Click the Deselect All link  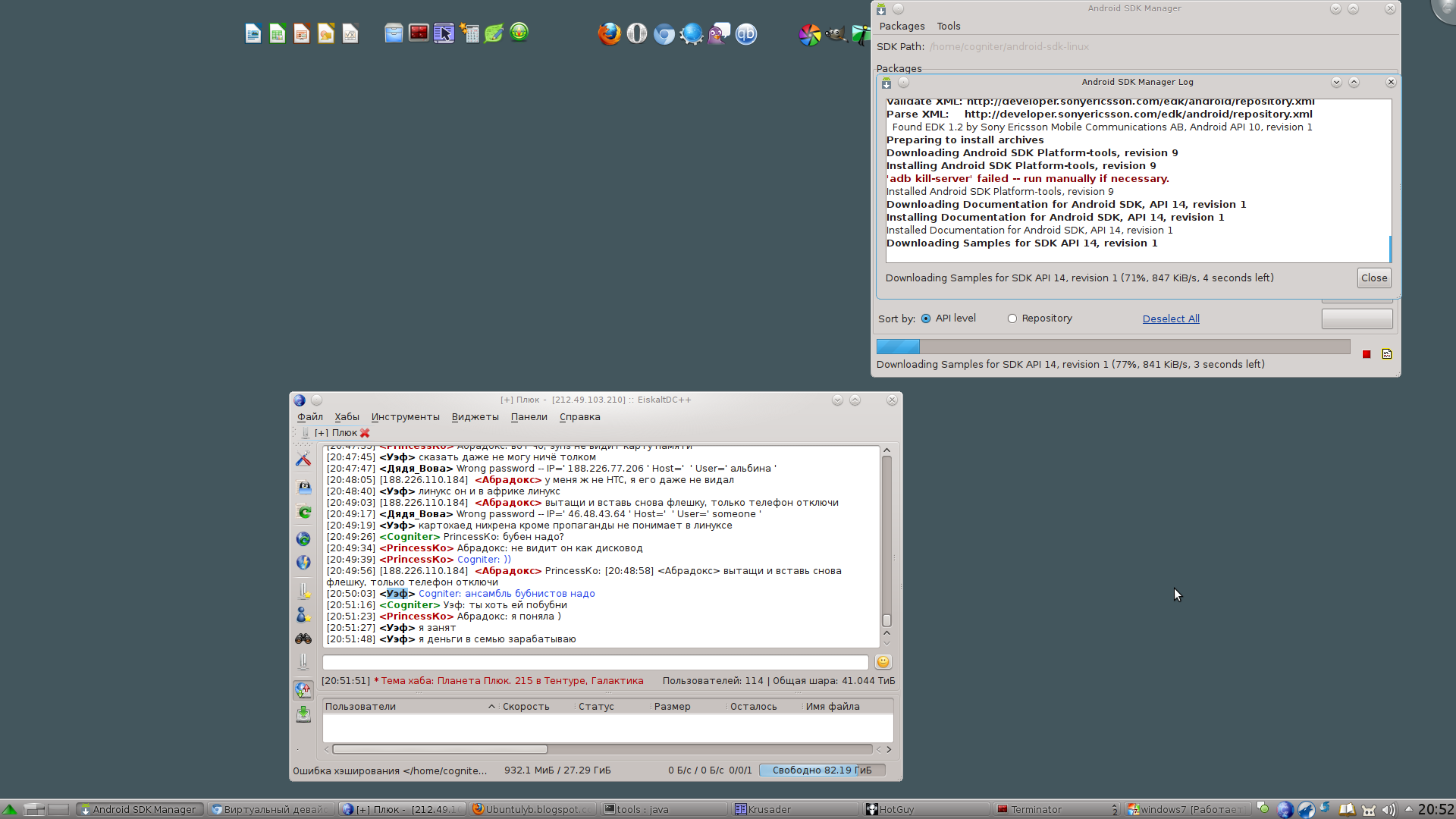tap(1170, 319)
